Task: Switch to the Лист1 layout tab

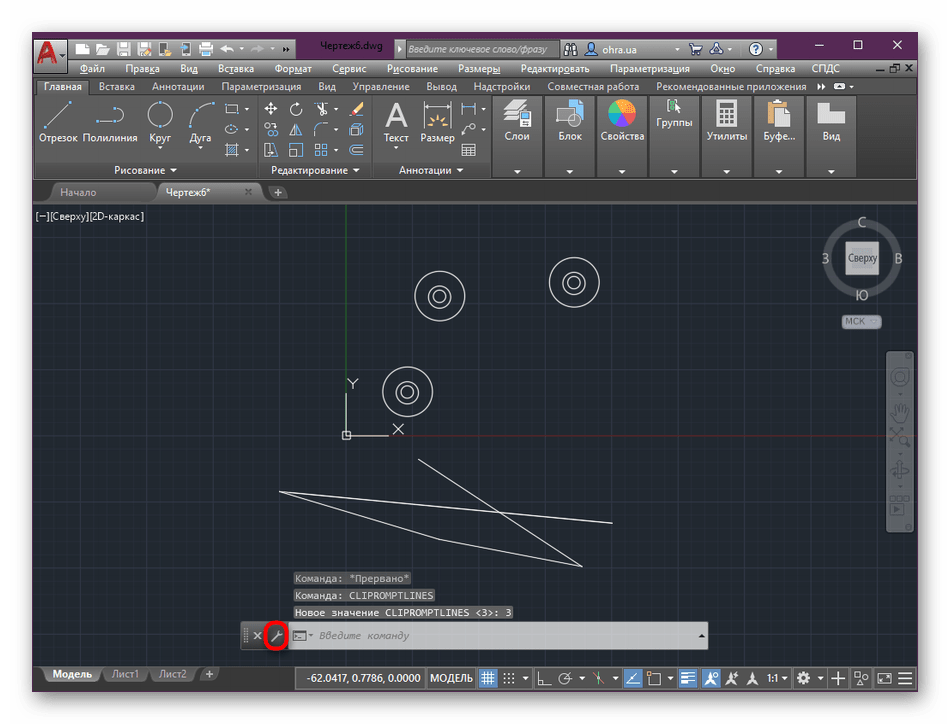Action: 125,674
